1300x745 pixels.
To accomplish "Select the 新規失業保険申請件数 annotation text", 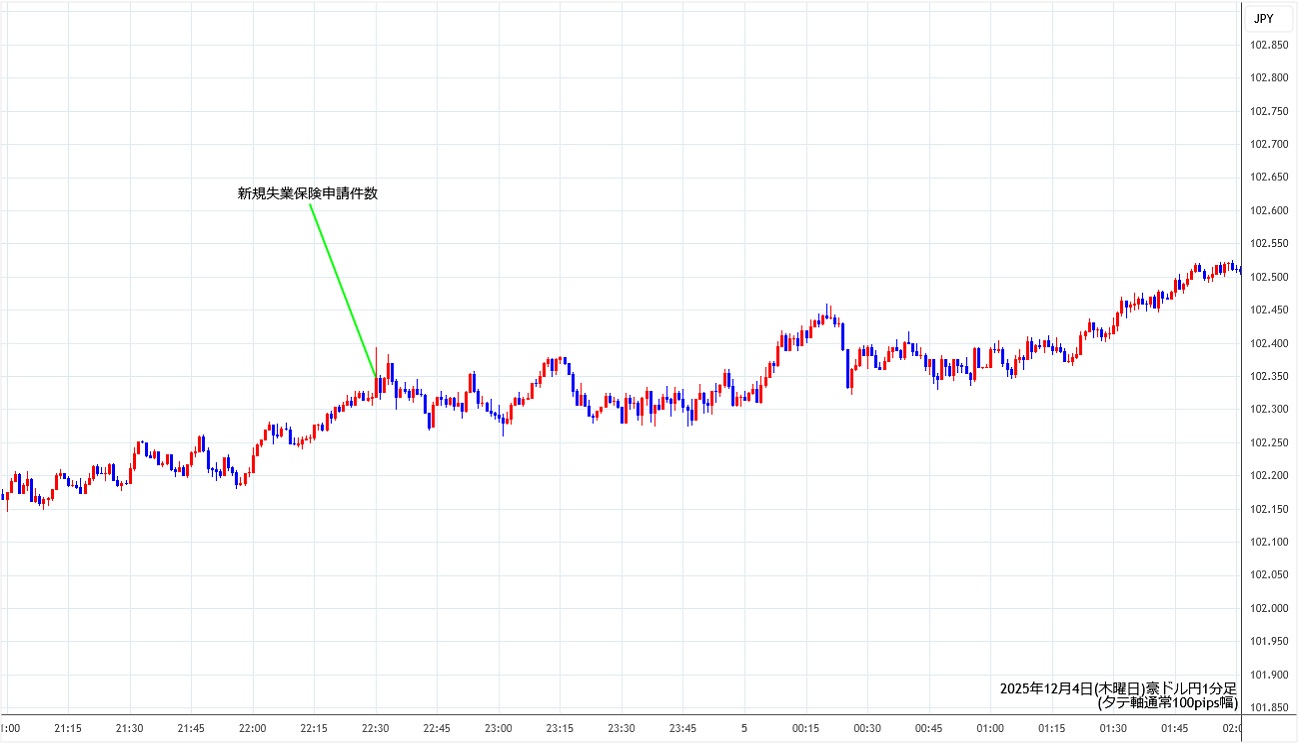I will 307,194.
